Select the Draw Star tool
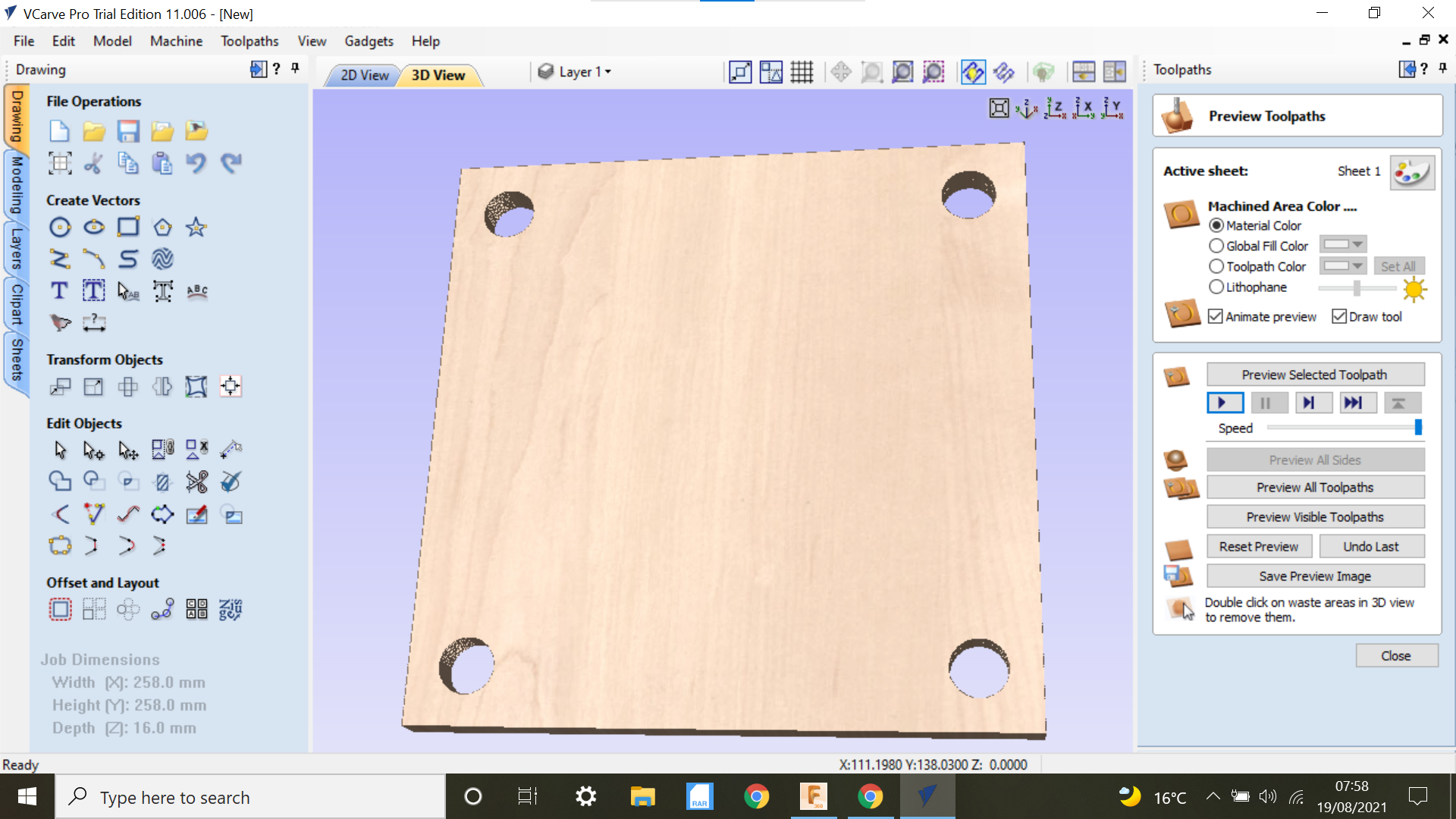The image size is (1456, 819). click(196, 227)
